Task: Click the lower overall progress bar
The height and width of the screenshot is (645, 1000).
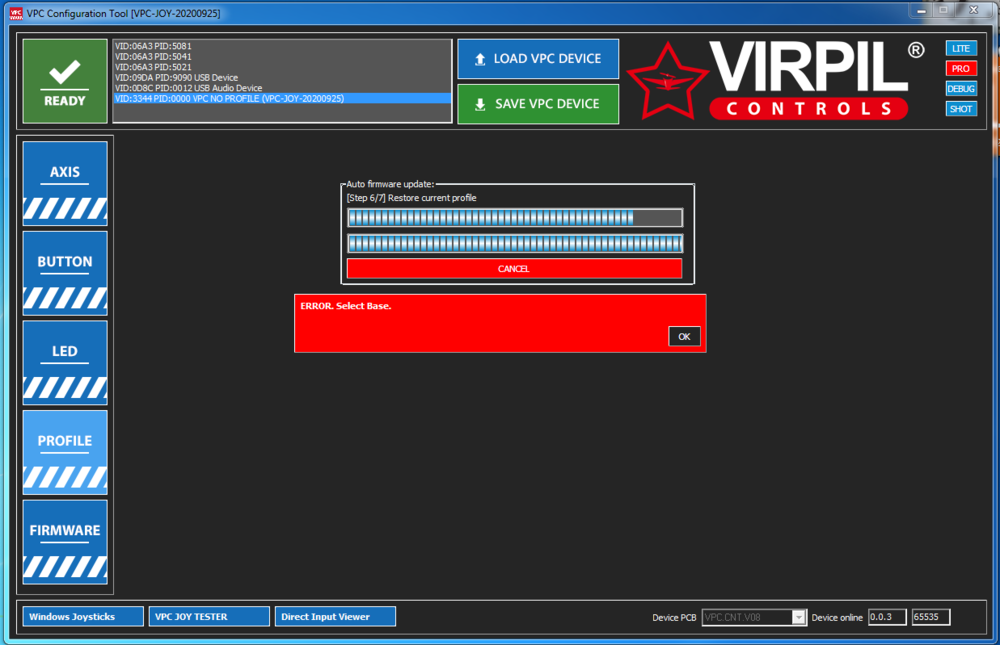Action: tap(515, 243)
